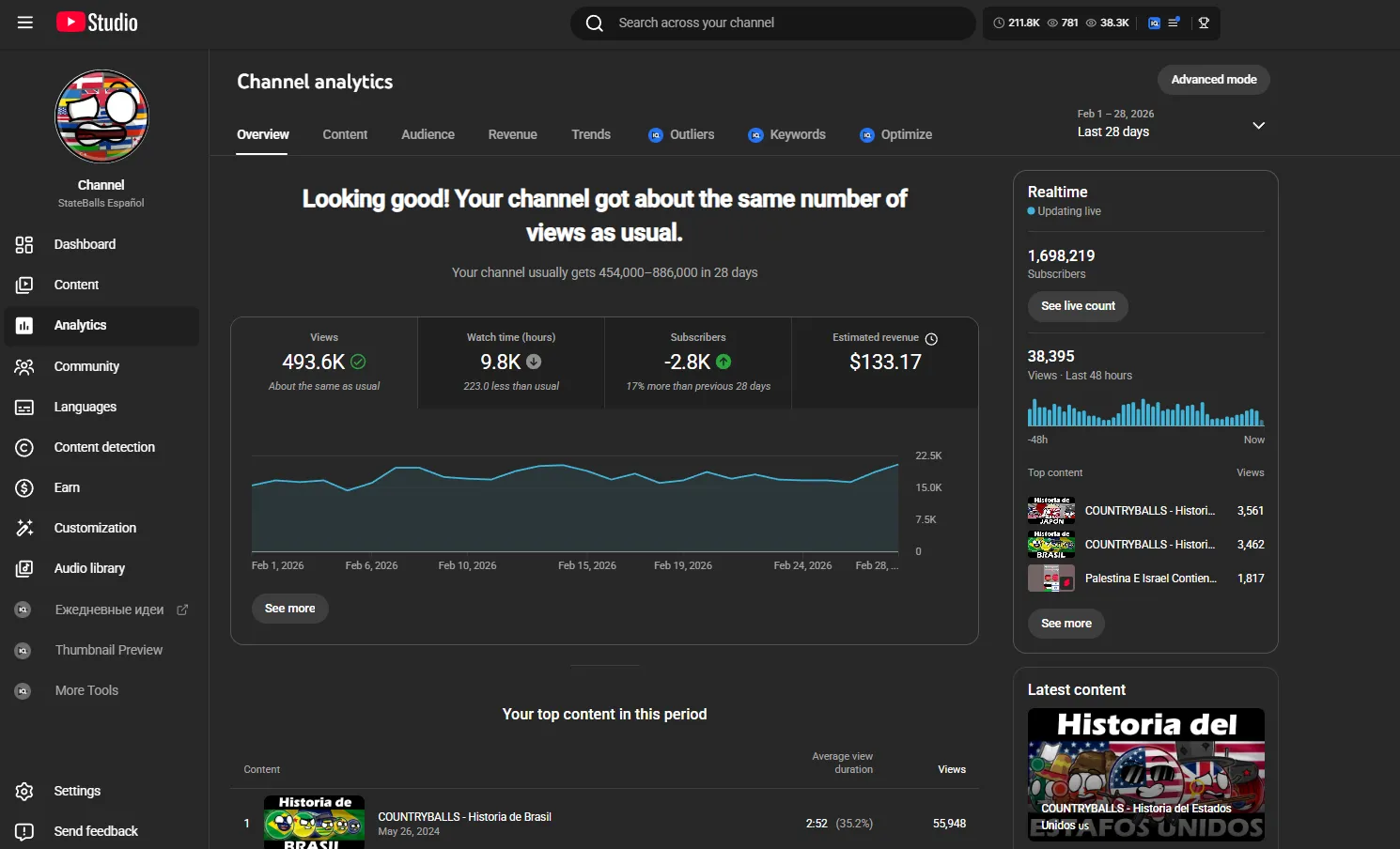Select the Estimated revenue card
This screenshot has width=1400, height=849.
pos(885,363)
